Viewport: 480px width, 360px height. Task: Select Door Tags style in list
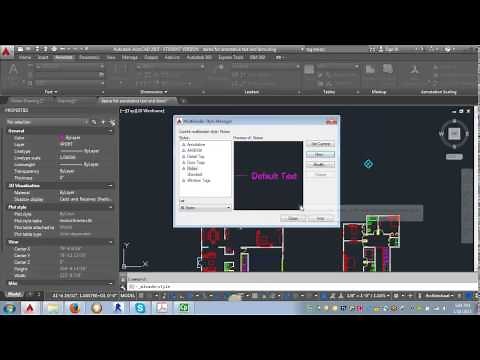pyautogui.click(x=196, y=162)
